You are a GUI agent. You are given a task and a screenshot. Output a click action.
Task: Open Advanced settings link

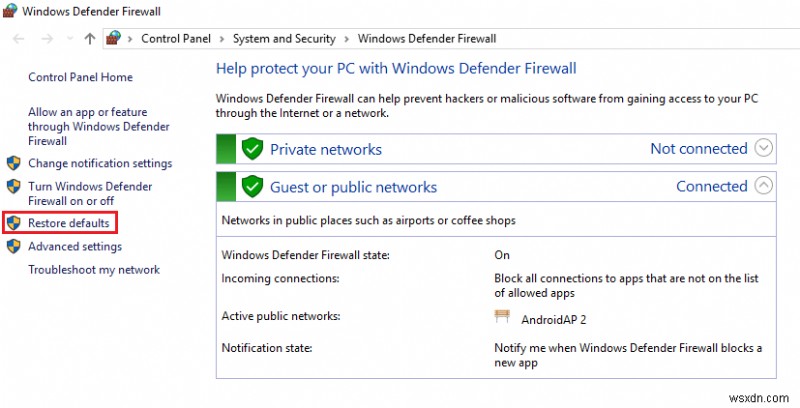tap(75, 246)
